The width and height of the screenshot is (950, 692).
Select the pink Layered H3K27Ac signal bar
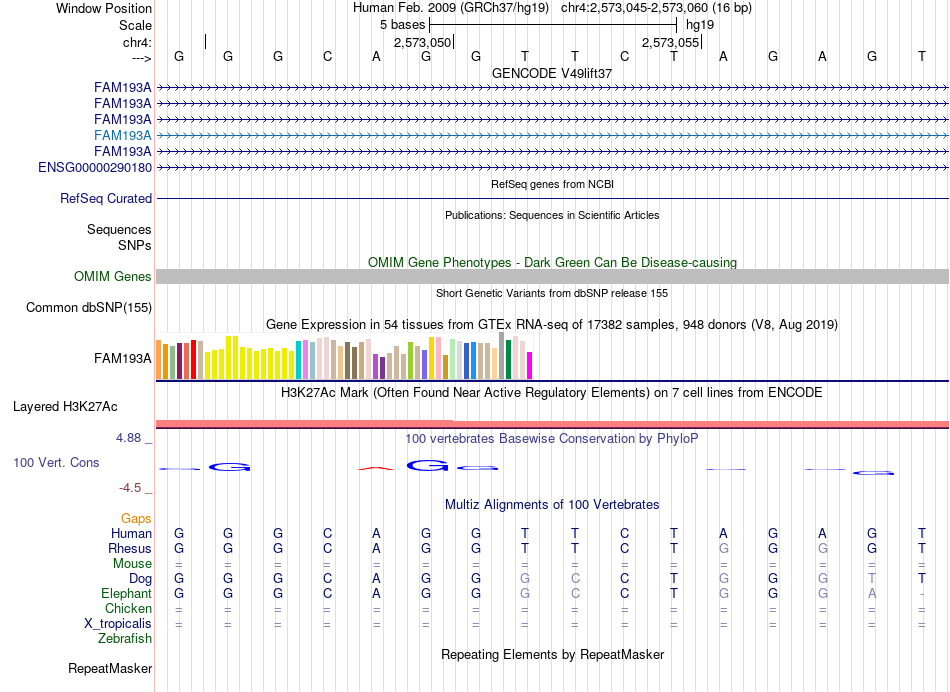[552, 424]
